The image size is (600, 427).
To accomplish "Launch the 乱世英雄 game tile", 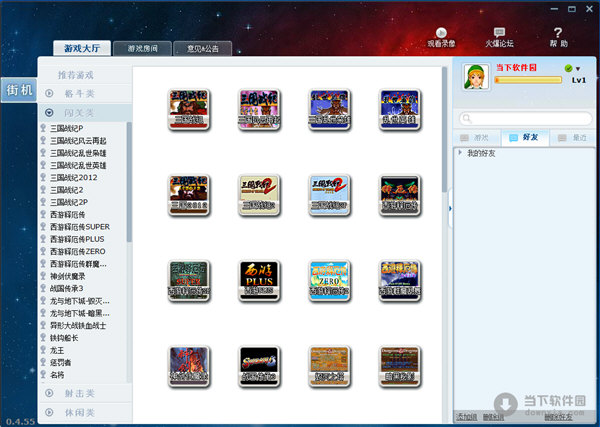I will (x=399, y=109).
